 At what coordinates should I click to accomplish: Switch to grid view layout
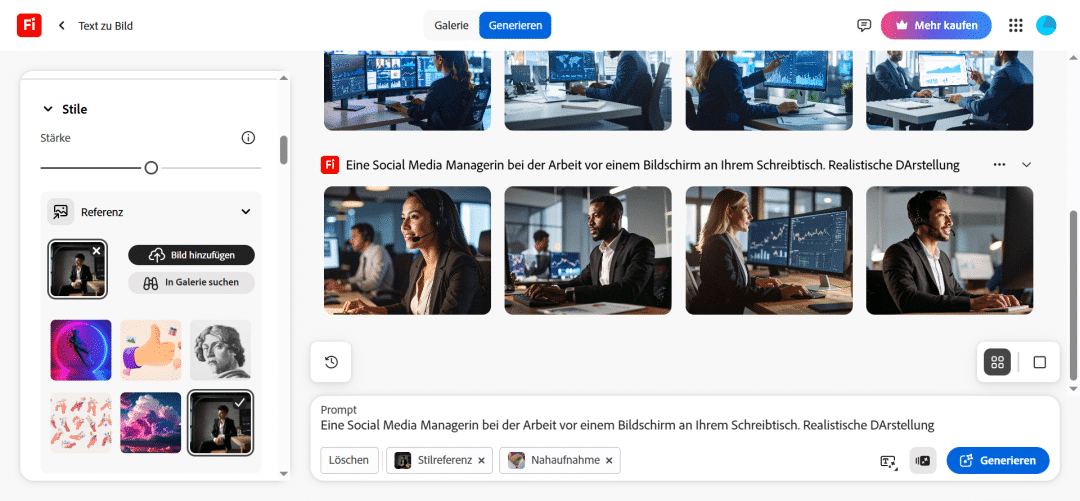997,362
